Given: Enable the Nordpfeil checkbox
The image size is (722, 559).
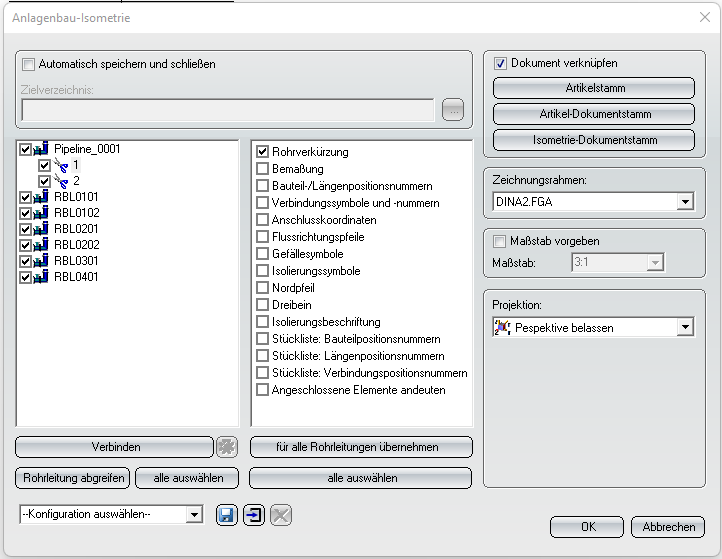Looking at the screenshot, I should (x=262, y=288).
